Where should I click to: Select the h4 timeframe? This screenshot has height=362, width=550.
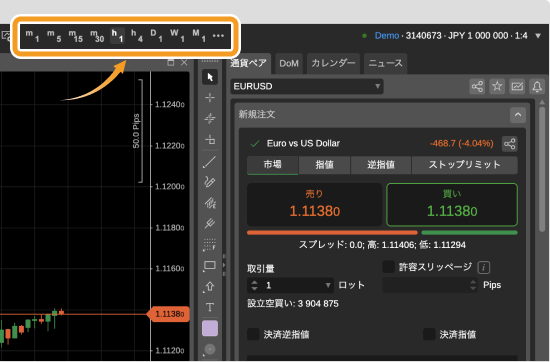(137, 36)
